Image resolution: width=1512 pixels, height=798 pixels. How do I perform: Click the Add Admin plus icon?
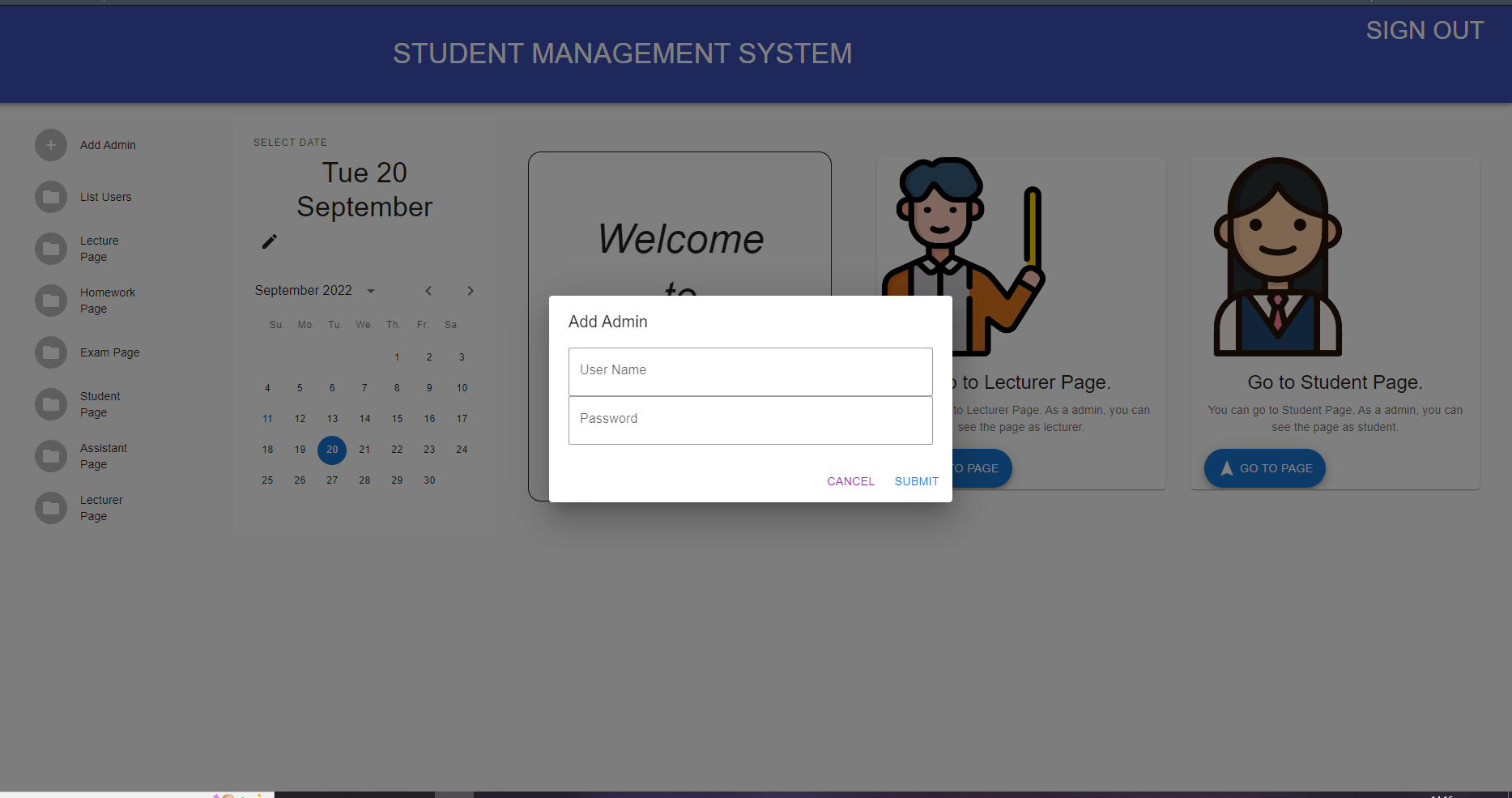tap(50, 145)
